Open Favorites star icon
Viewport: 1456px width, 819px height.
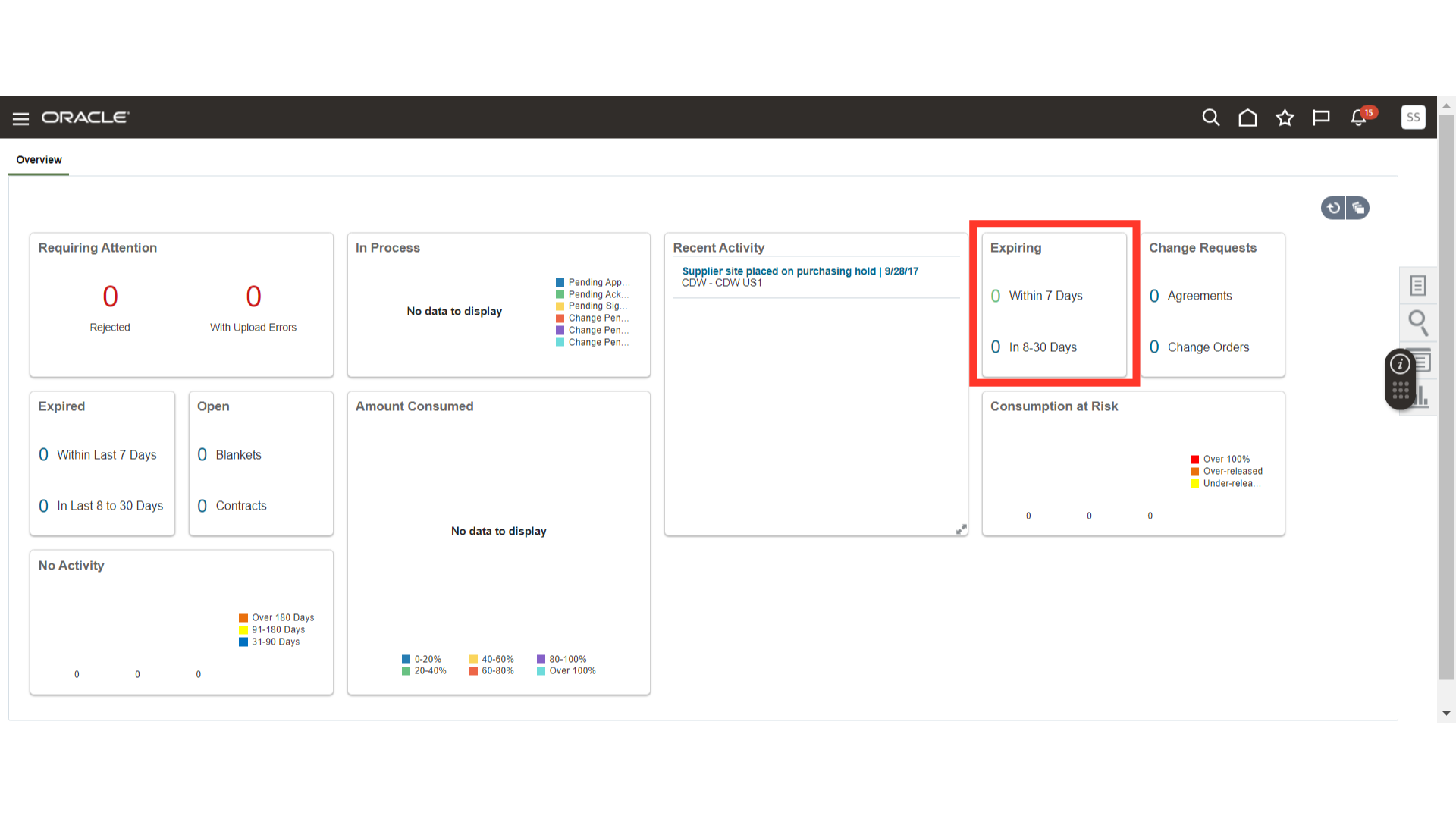(1285, 118)
